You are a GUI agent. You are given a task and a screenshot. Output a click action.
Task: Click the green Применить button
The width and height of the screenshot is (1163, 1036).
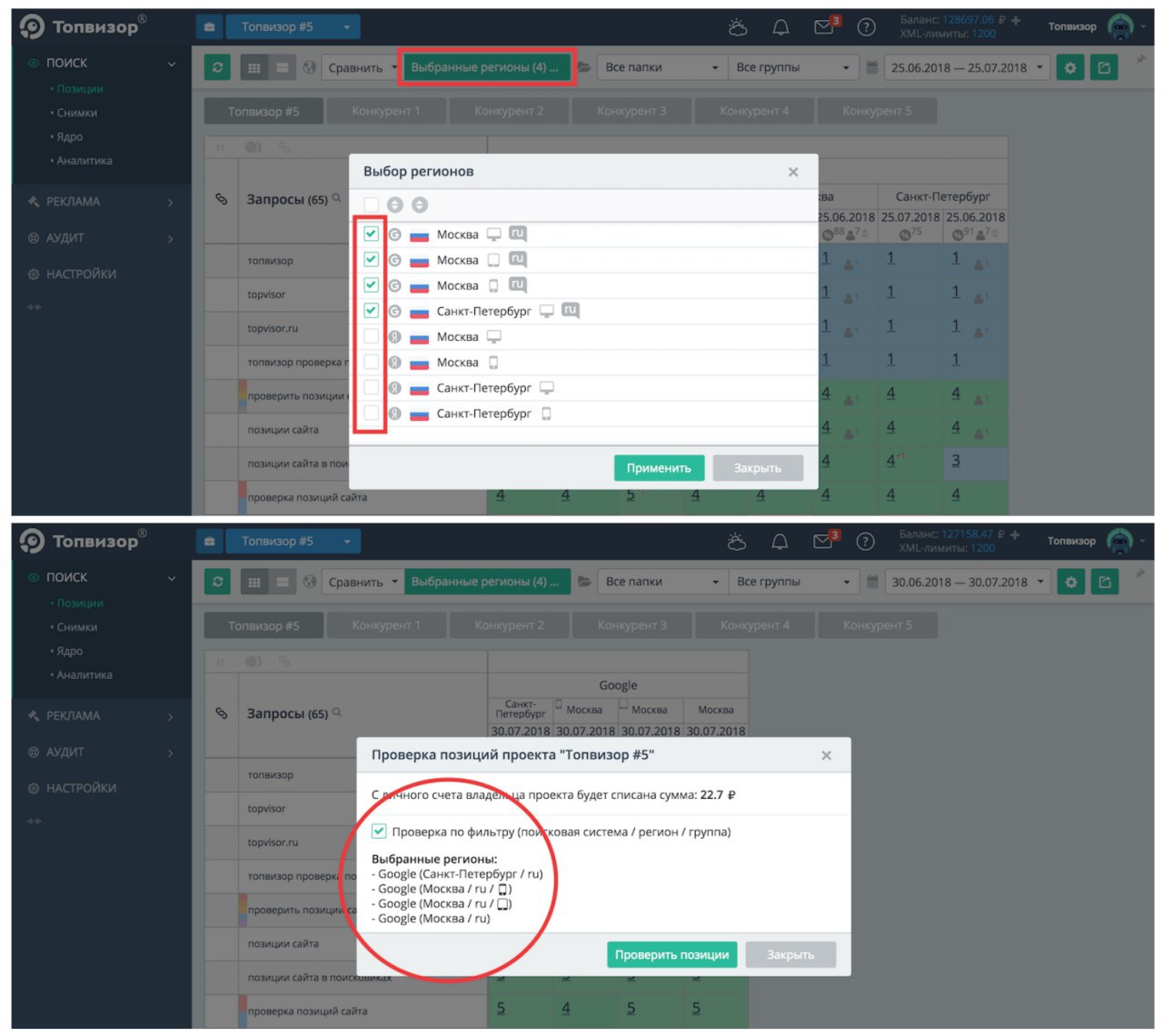(659, 468)
